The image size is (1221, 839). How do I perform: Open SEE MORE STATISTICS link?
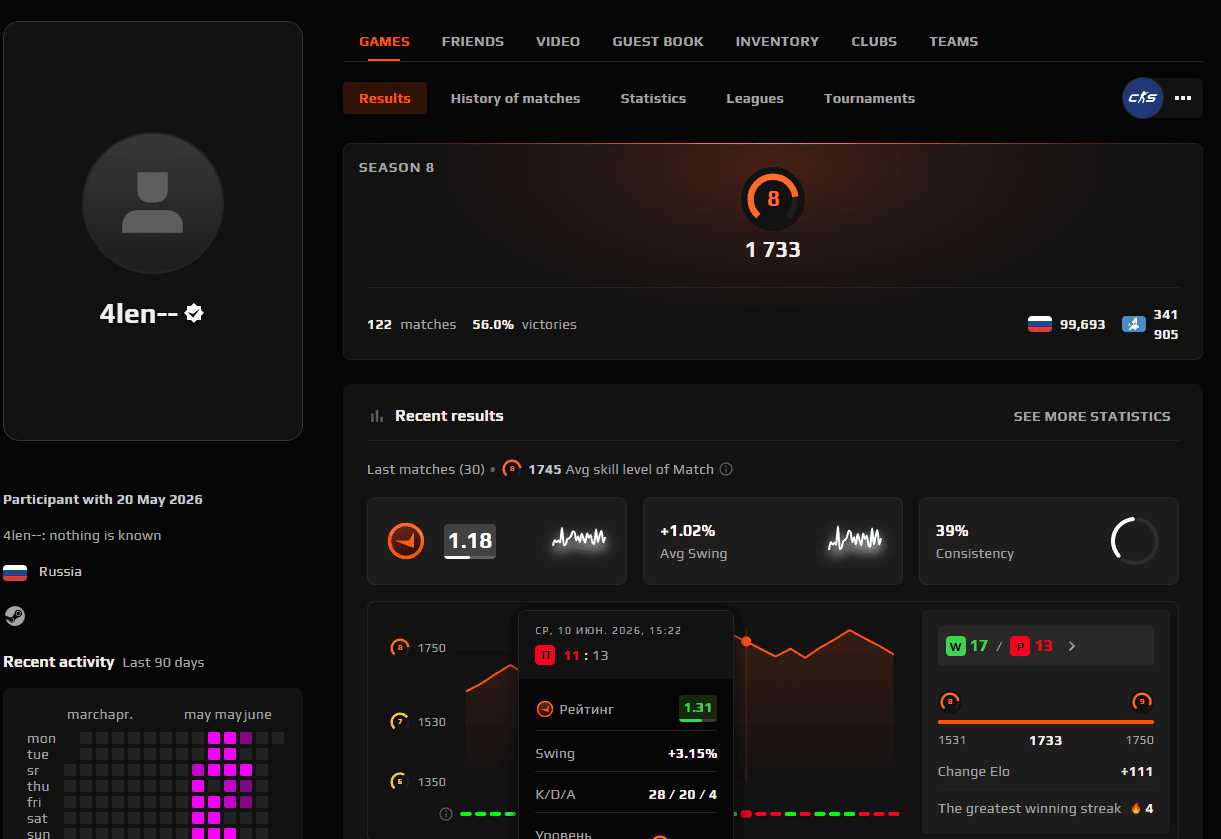(1092, 416)
